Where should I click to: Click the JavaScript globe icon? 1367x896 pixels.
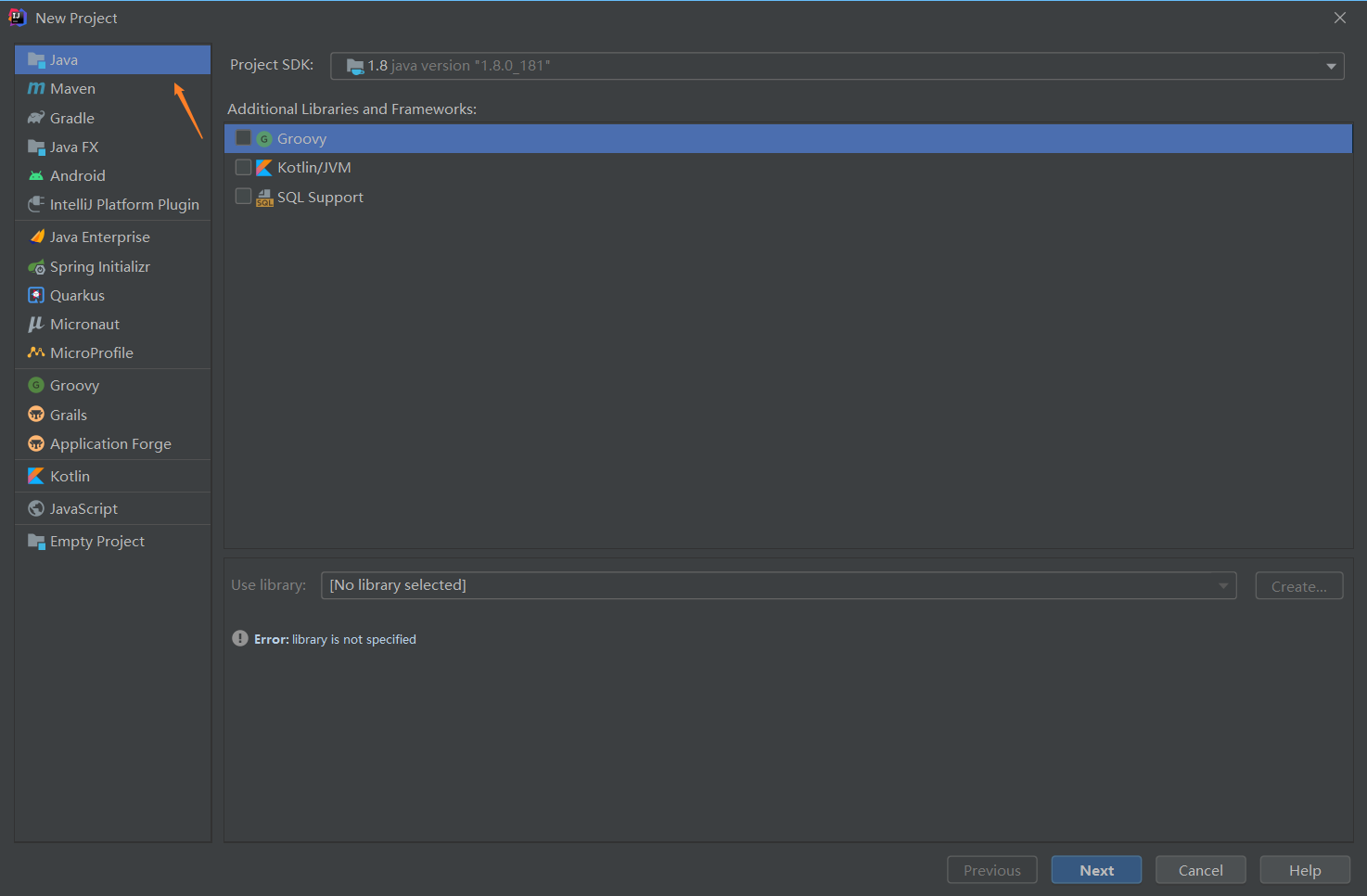36,508
